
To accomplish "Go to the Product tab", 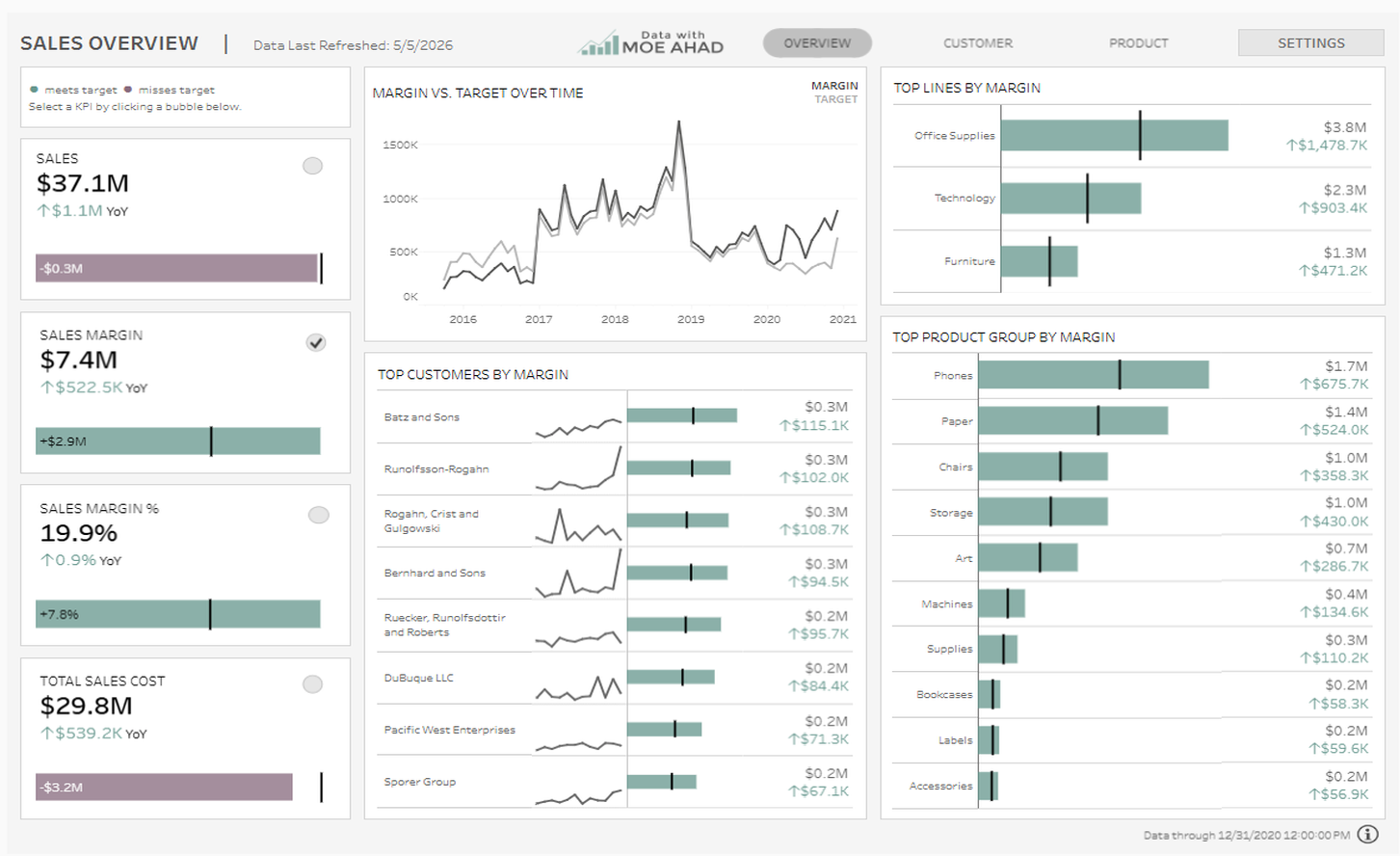I will tap(1139, 43).
